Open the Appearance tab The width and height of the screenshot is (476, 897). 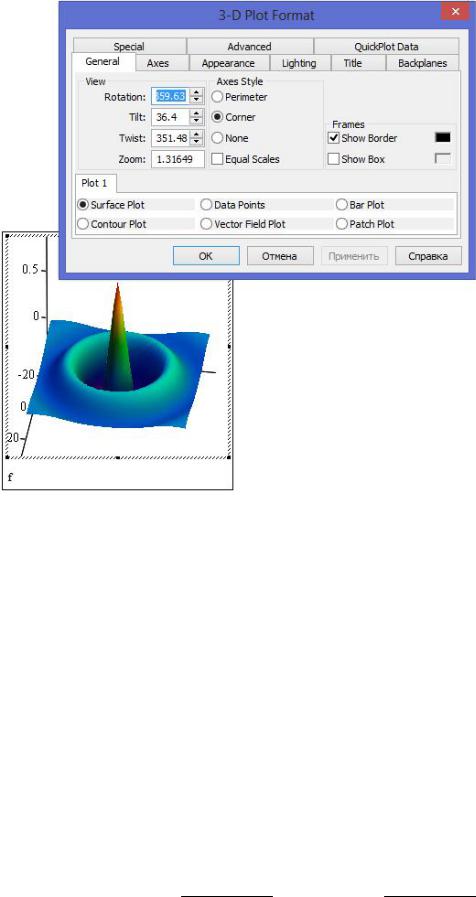(x=228, y=63)
